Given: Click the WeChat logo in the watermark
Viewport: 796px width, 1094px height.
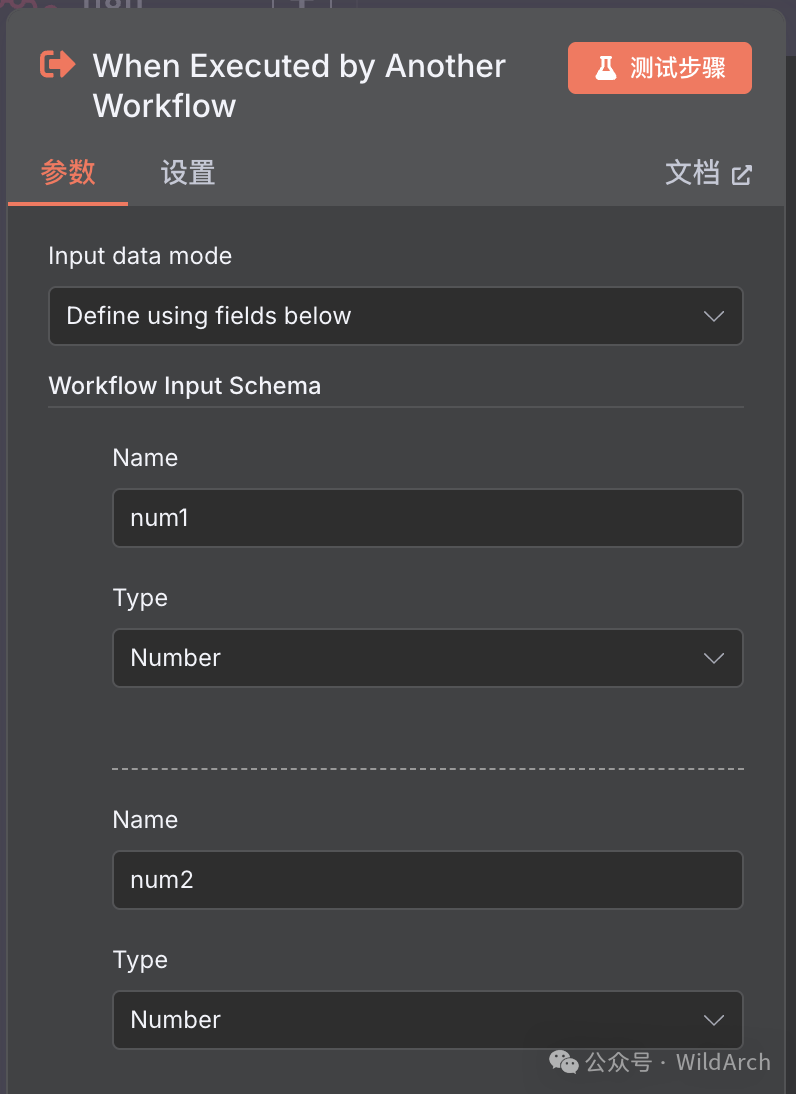Looking at the screenshot, I should click(564, 1062).
